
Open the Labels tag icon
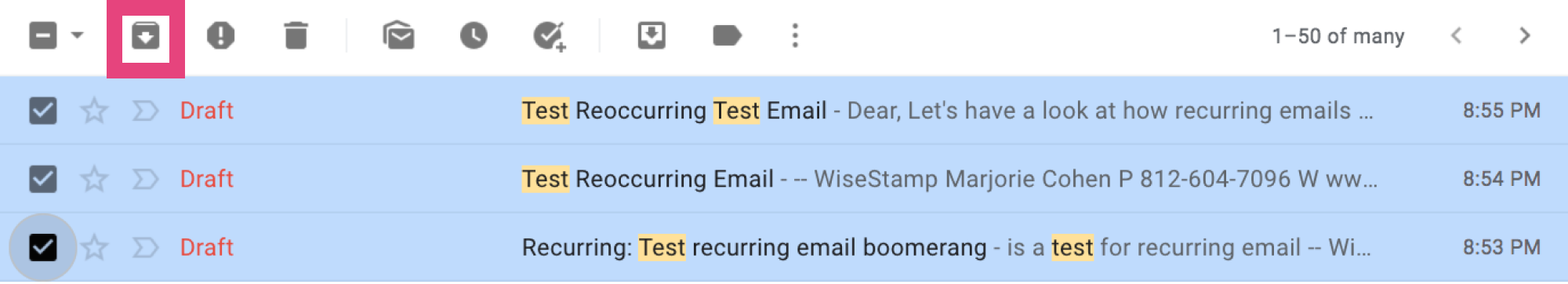[727, 36]
